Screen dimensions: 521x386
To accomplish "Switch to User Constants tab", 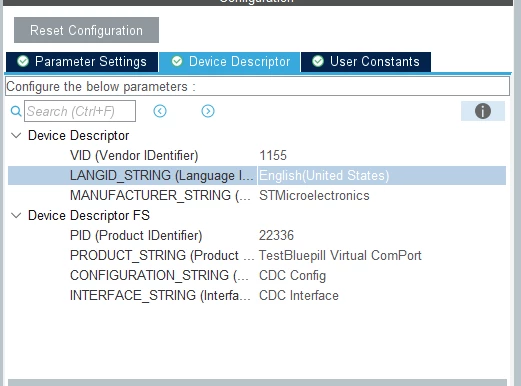I will (366, 62).
